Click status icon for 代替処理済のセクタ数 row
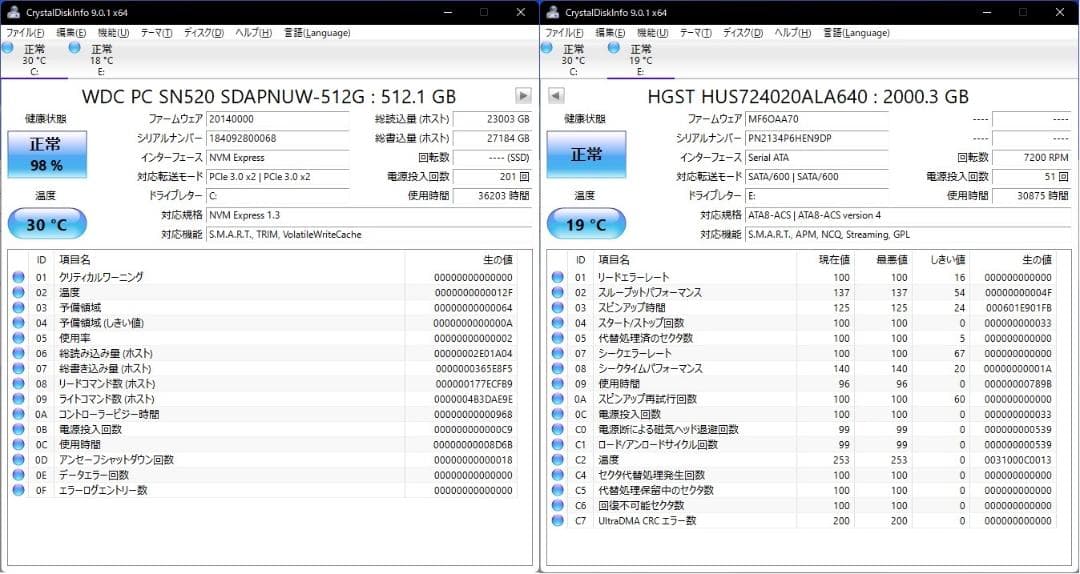The height and width of the screenshot is (574, 1080). click(557, 338)
